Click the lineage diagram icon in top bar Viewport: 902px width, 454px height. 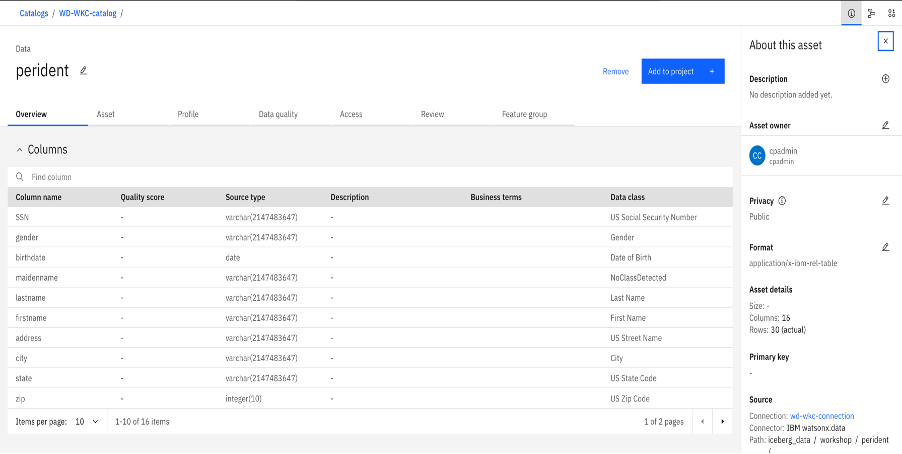871,13
